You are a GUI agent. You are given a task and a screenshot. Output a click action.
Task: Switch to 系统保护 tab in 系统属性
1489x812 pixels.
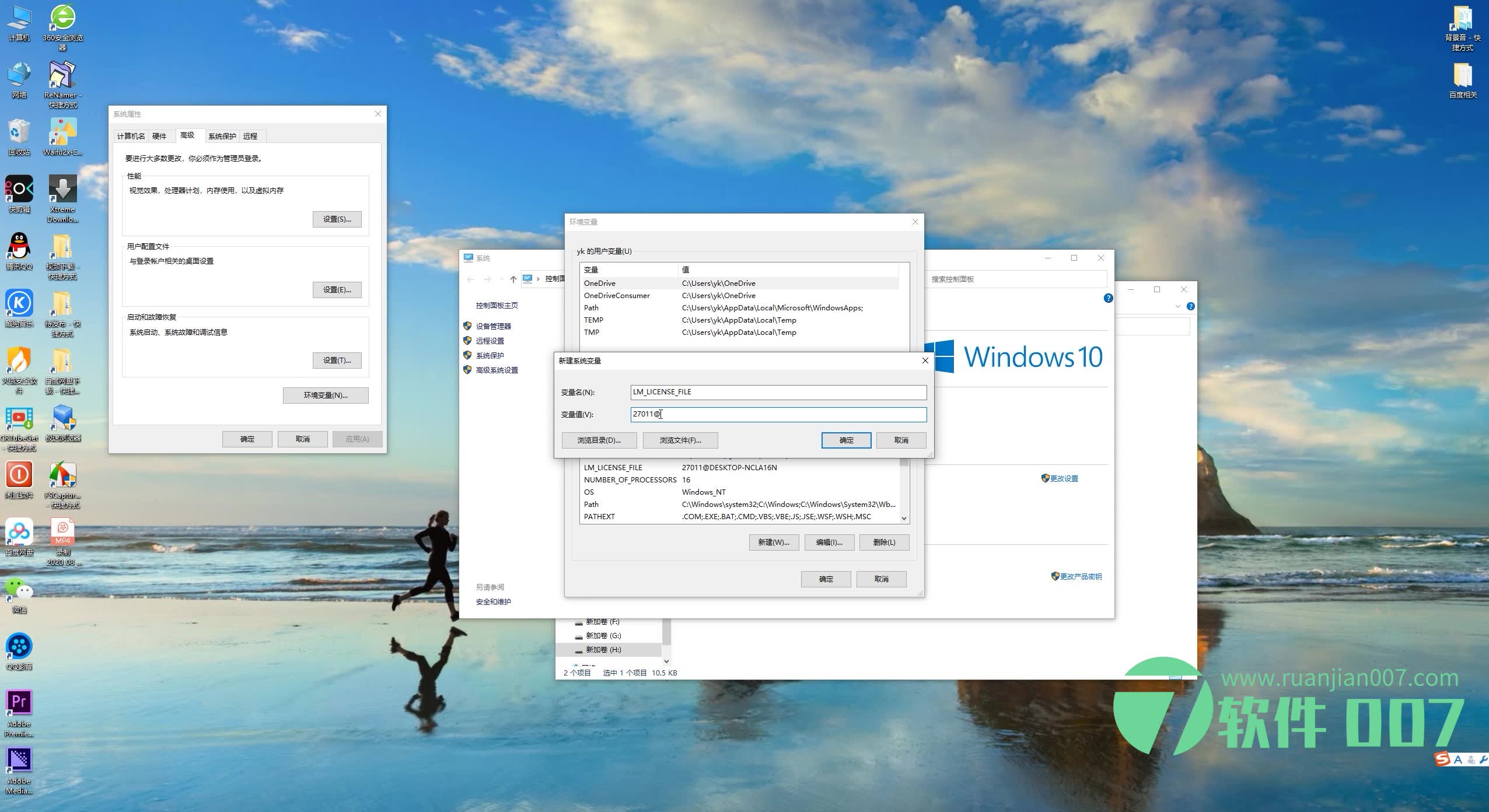[222, 136]
